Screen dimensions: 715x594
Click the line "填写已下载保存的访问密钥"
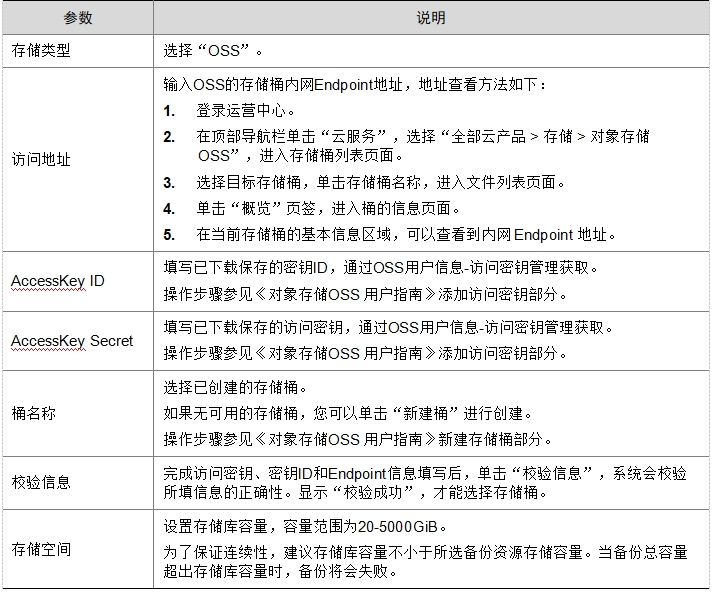[389, 327]
